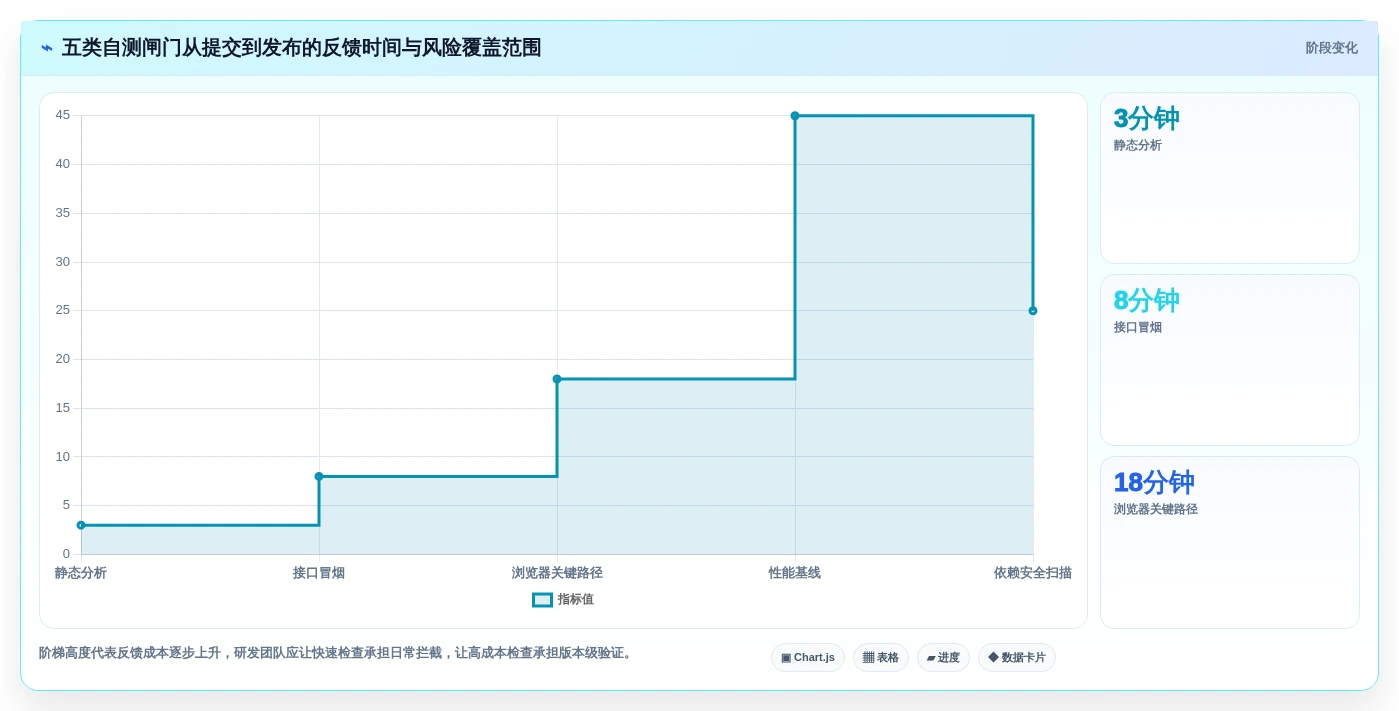Image resolution: width=1399 pixels, height=711 pixels.
Task: Click the 静态分析 data point on chart
Action: tap(81, 525)
